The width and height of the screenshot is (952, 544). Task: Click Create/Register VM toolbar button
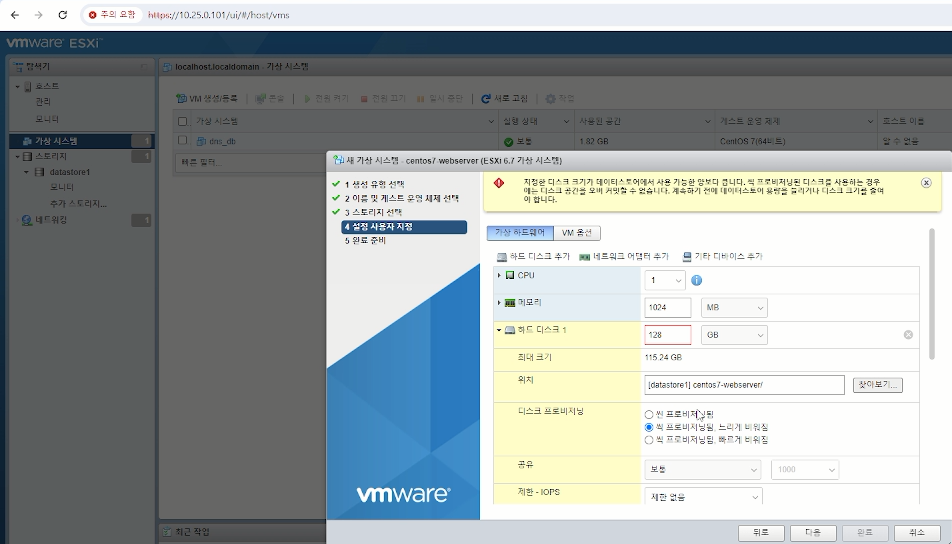coord(207,98)
